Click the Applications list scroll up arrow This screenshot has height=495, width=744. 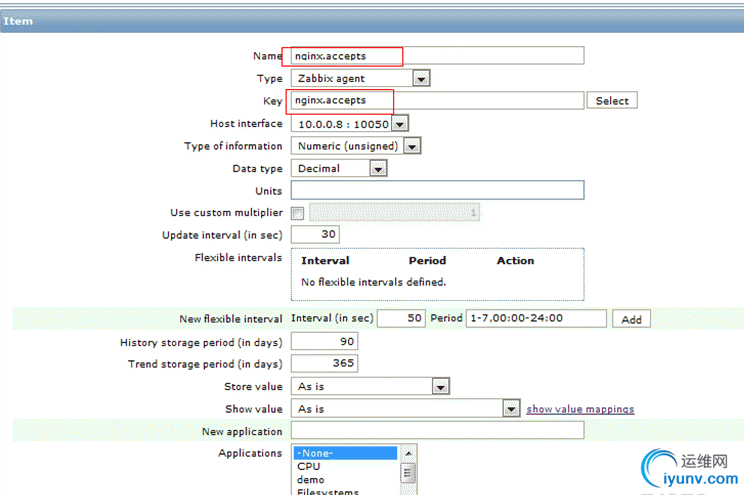point(408,454)
